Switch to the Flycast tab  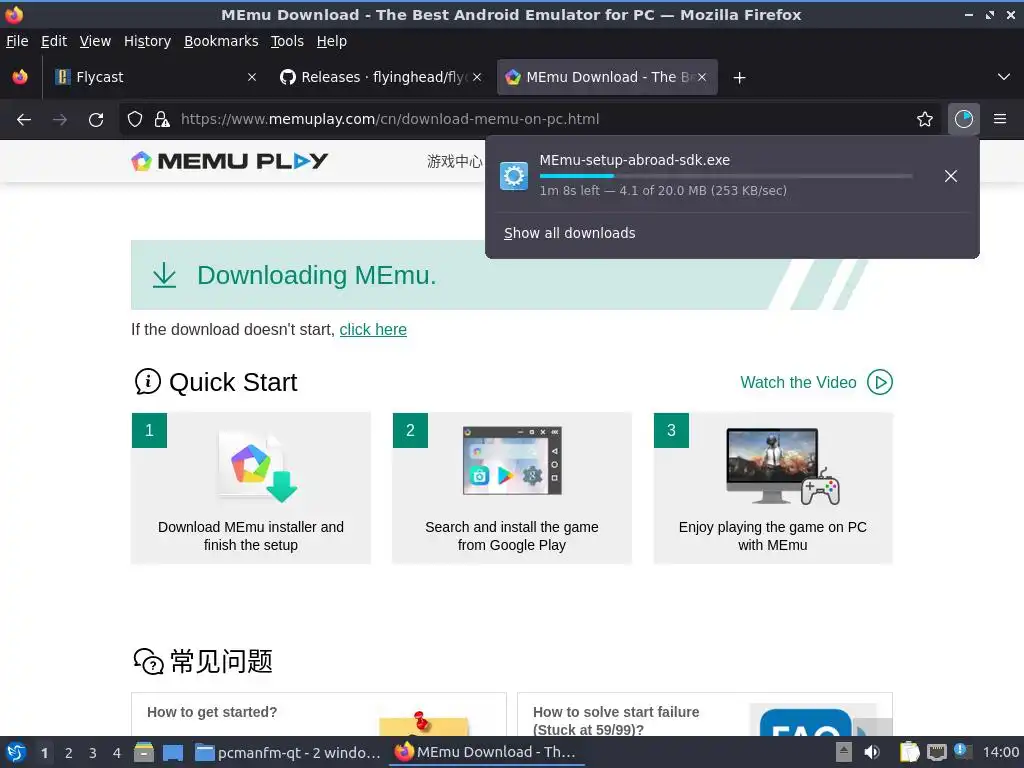click(x=155, y=77)
